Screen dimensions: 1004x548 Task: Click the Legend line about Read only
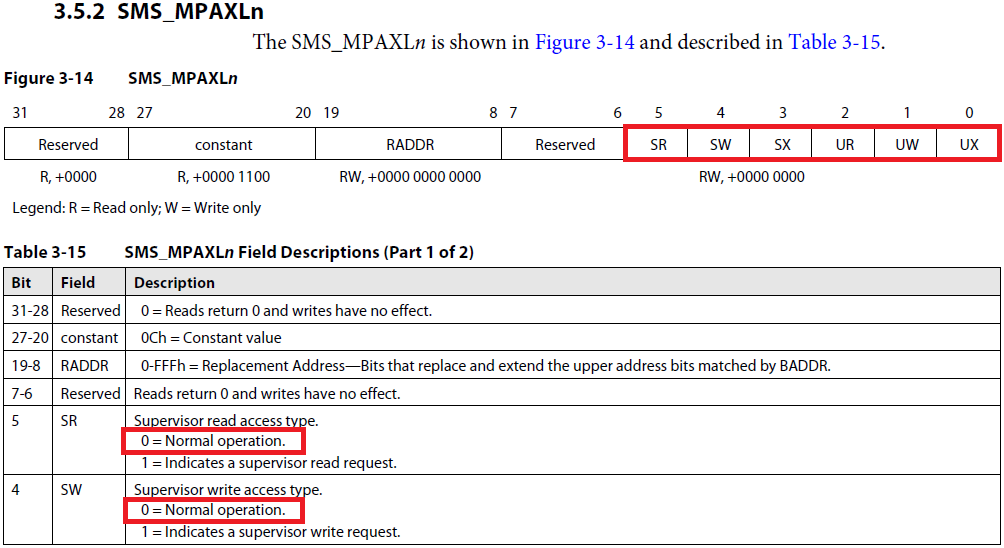[x=136, y=208]
